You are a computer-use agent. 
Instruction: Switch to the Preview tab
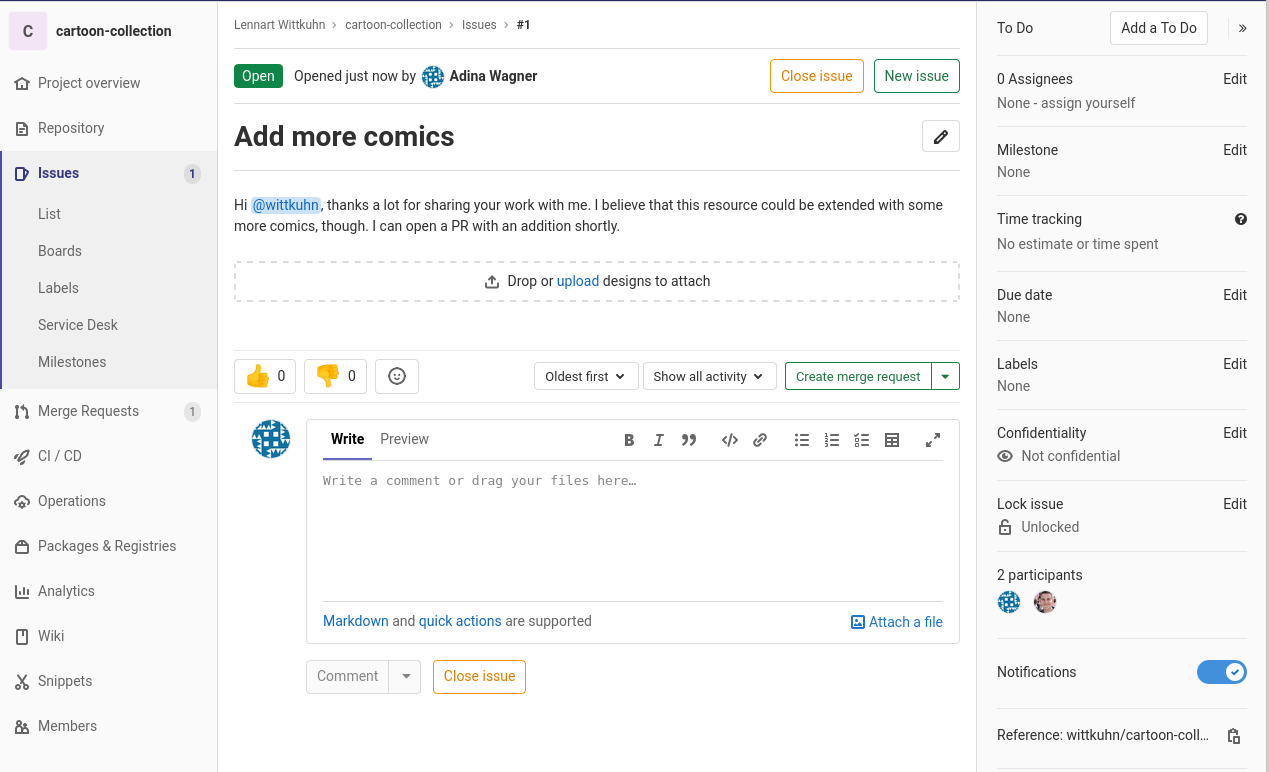[404, 439]
